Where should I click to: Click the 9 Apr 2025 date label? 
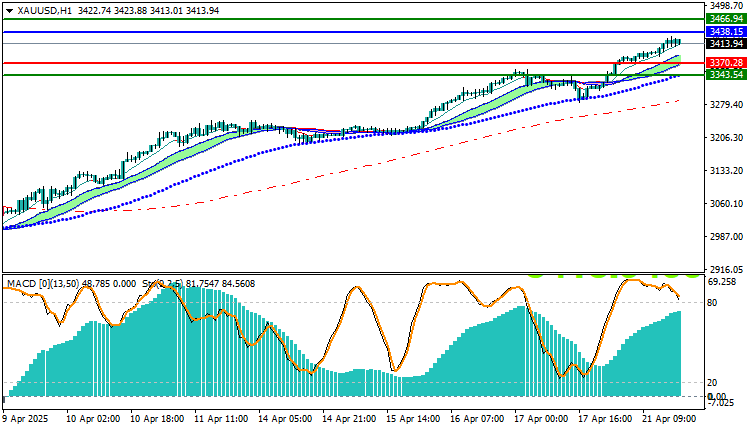25,419
